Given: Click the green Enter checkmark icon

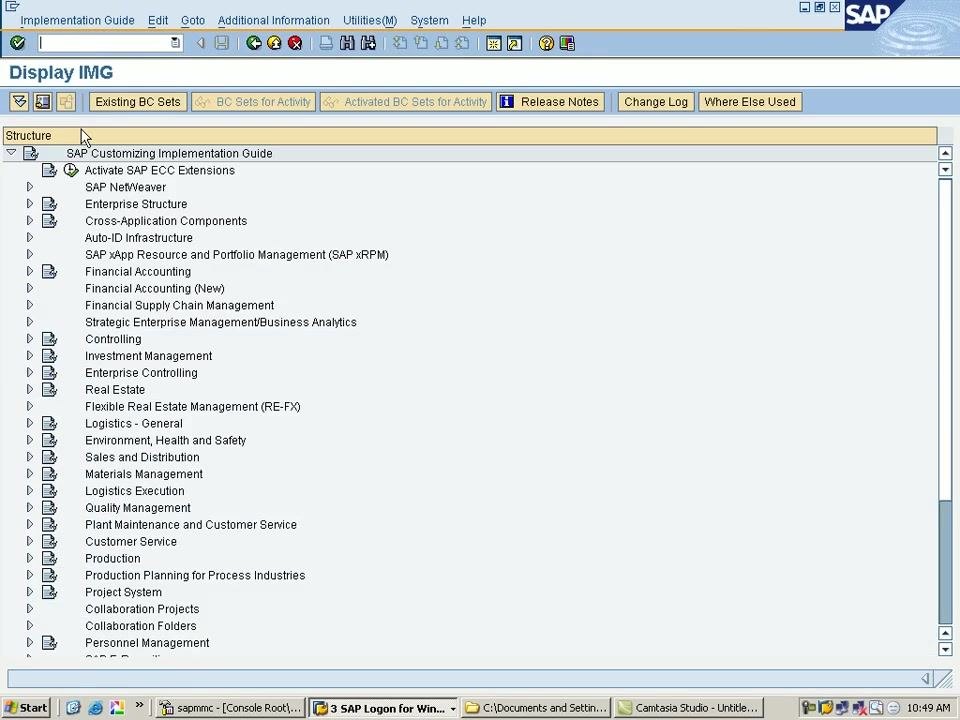Looking at the screenshot, I should point(18,43).
